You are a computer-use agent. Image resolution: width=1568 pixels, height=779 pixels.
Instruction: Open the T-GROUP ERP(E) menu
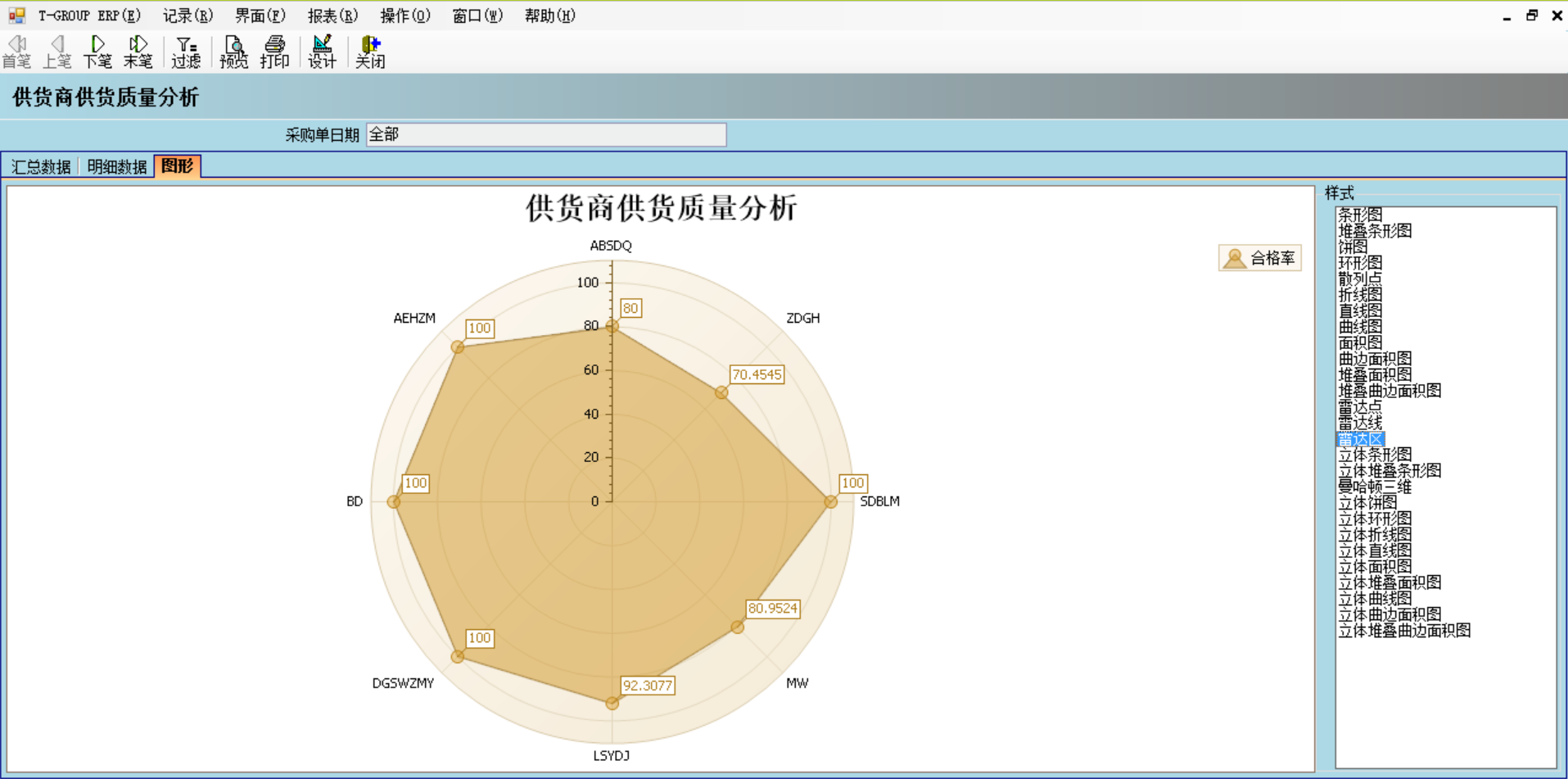point(89,16)
